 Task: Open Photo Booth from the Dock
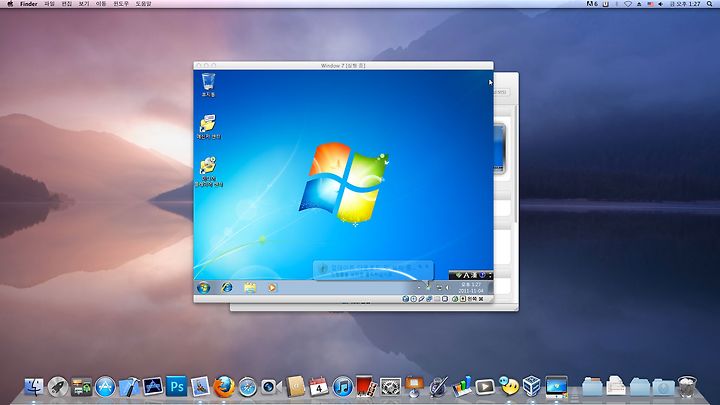click(366, 387)
